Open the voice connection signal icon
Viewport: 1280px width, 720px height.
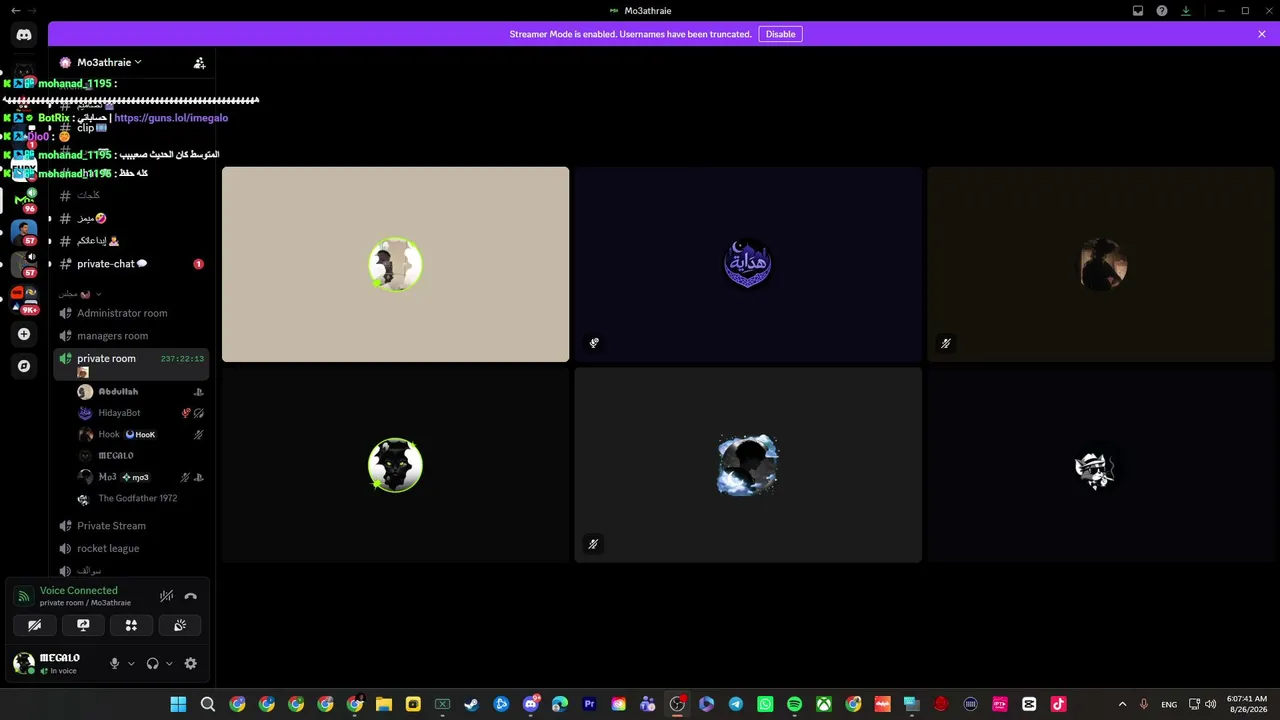[x=24, y=597]
